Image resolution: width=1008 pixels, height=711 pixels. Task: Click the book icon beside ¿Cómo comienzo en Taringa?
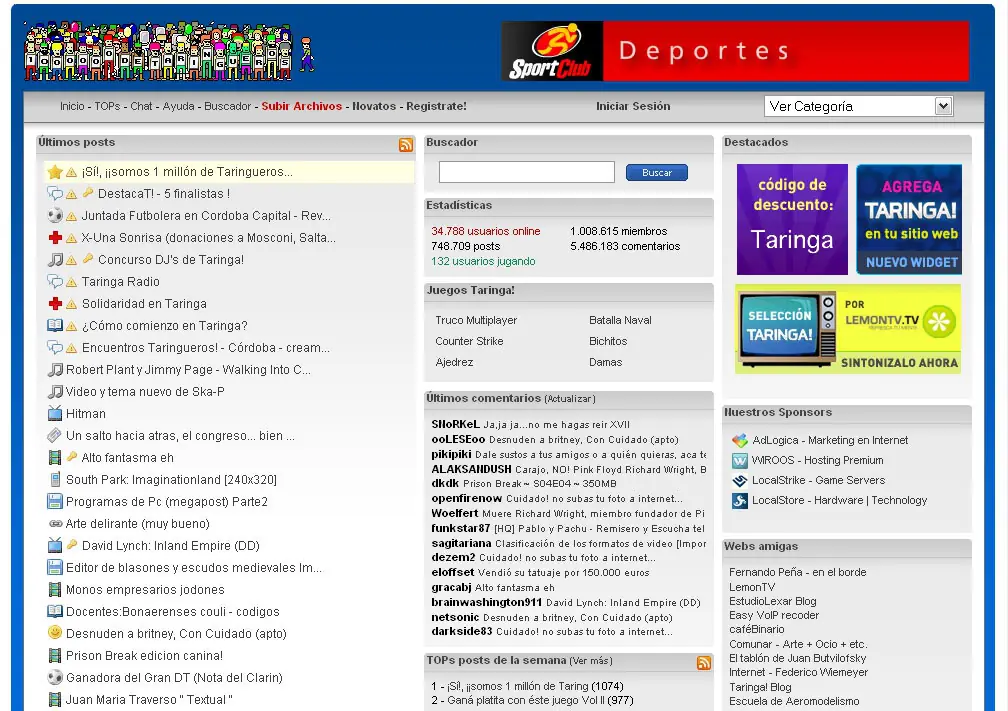(x=55, y=325)
